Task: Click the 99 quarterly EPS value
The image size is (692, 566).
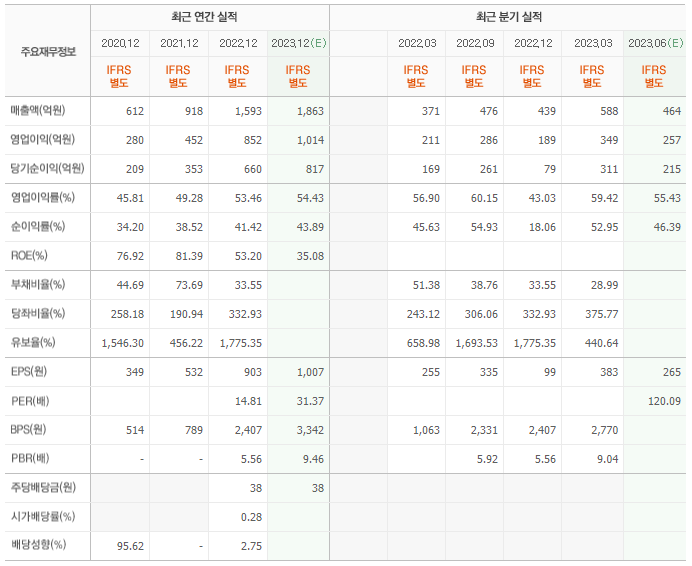Action: pyautogui.click(x=549, y=373)
